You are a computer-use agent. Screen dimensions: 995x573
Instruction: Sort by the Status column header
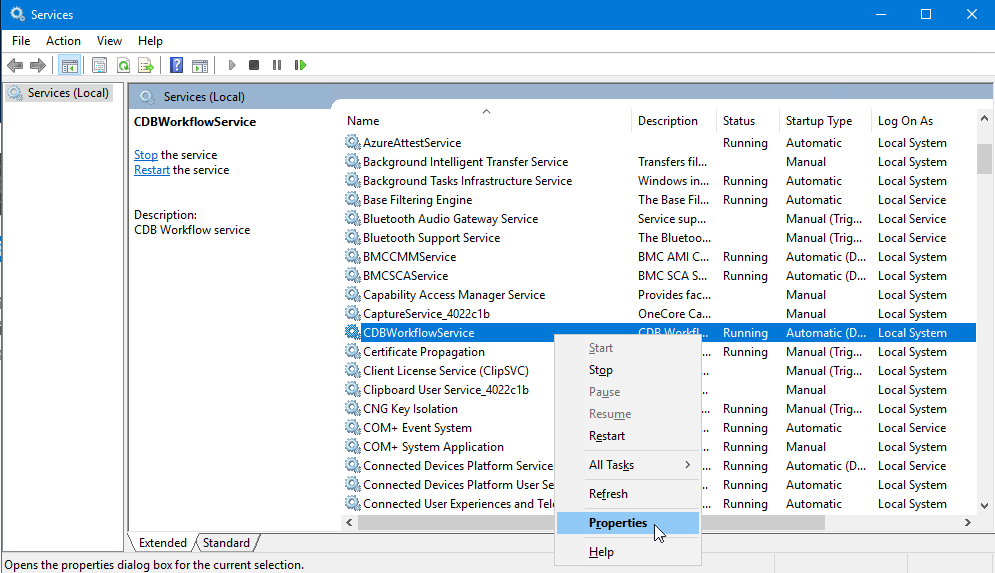(748, 121)
